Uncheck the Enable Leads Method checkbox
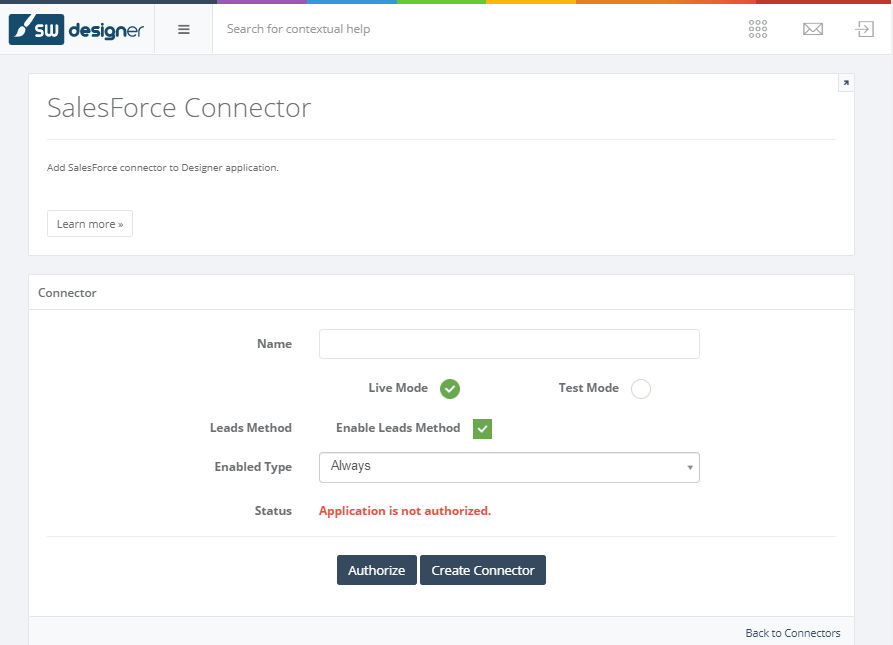 coord(483,429)
